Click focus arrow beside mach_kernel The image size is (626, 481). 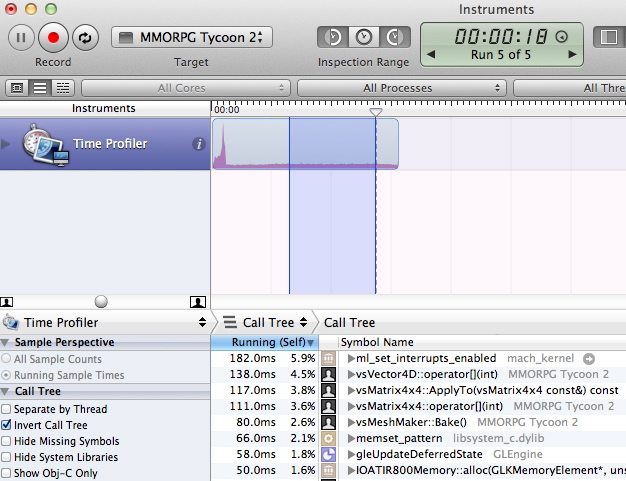tap(589, 359)
